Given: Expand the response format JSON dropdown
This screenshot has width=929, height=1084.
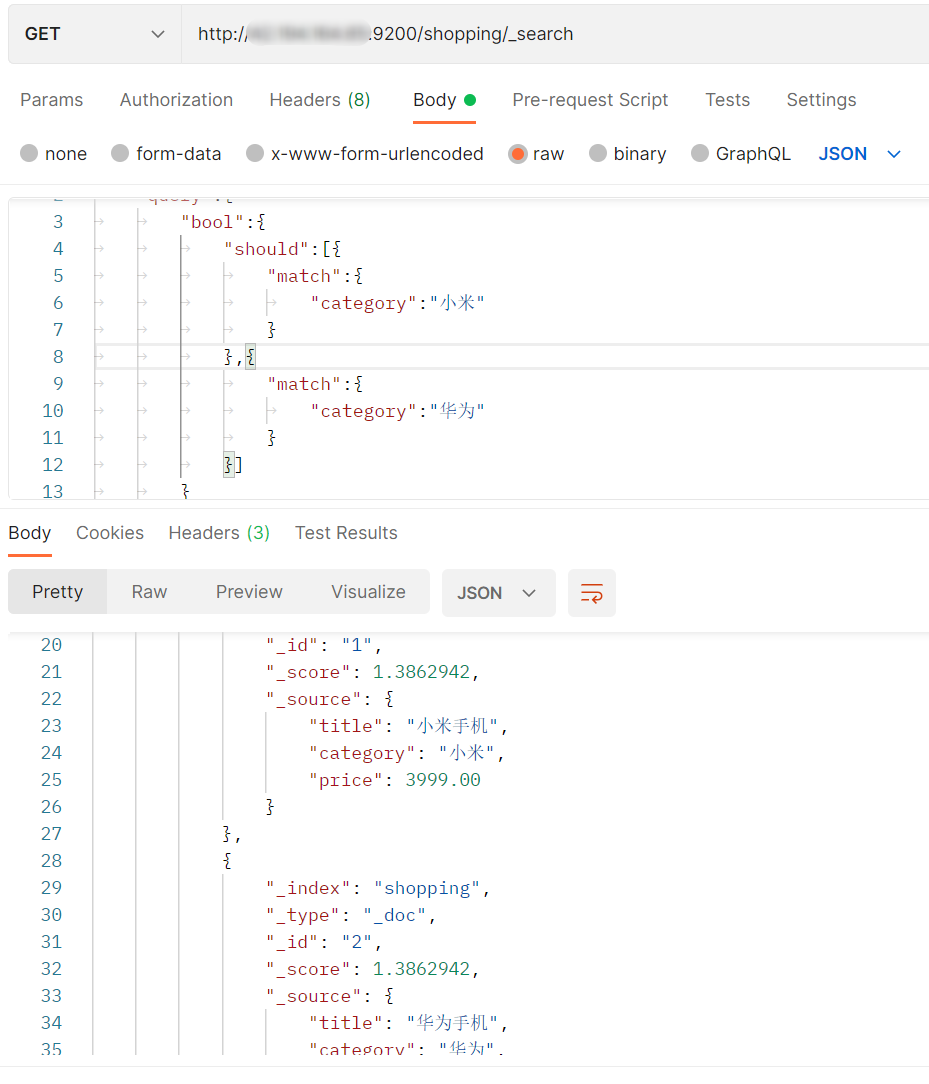Looking at the screenshot, I should pyautogui.click(x=498, y=593).
